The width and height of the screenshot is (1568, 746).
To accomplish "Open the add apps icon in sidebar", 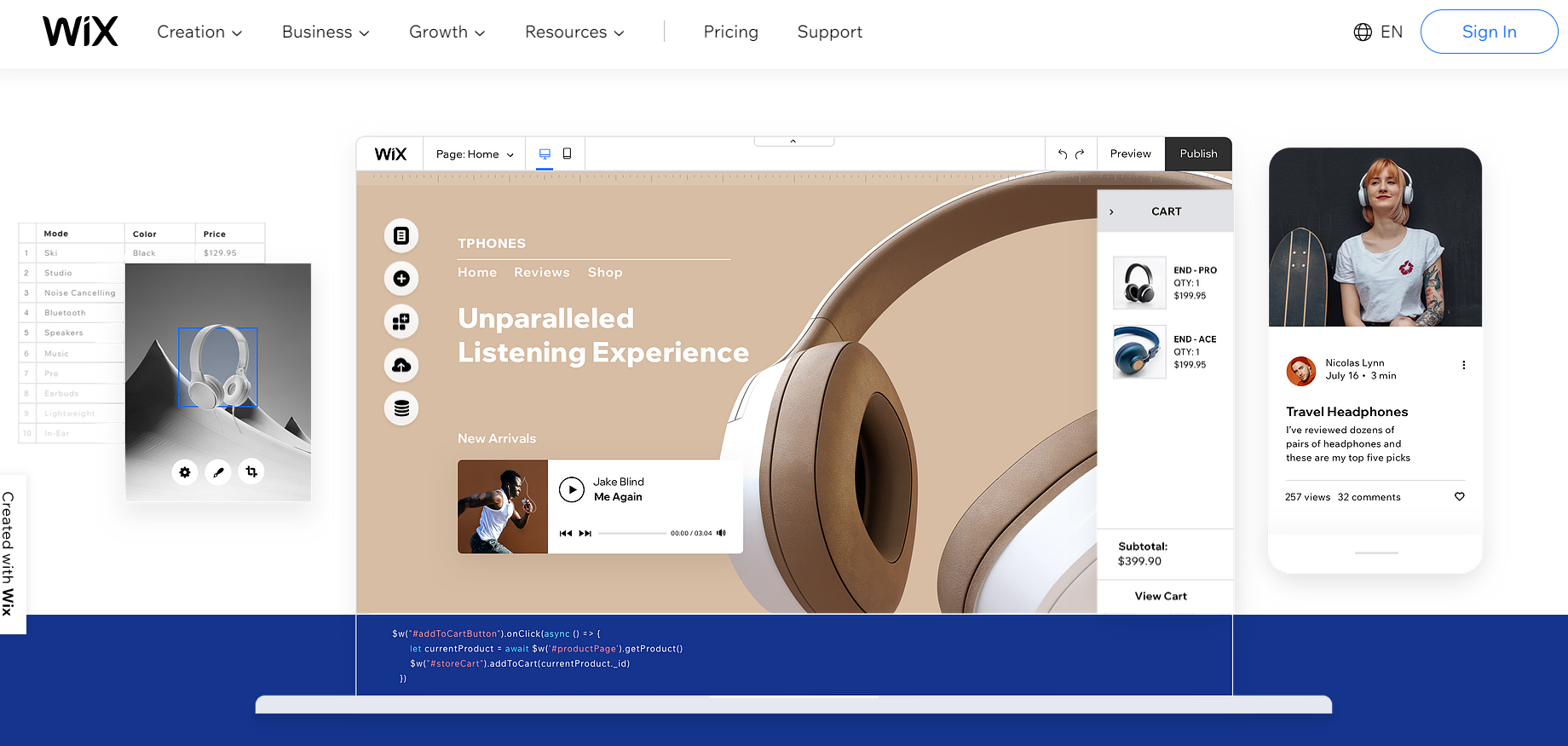I will coord(401,321).
